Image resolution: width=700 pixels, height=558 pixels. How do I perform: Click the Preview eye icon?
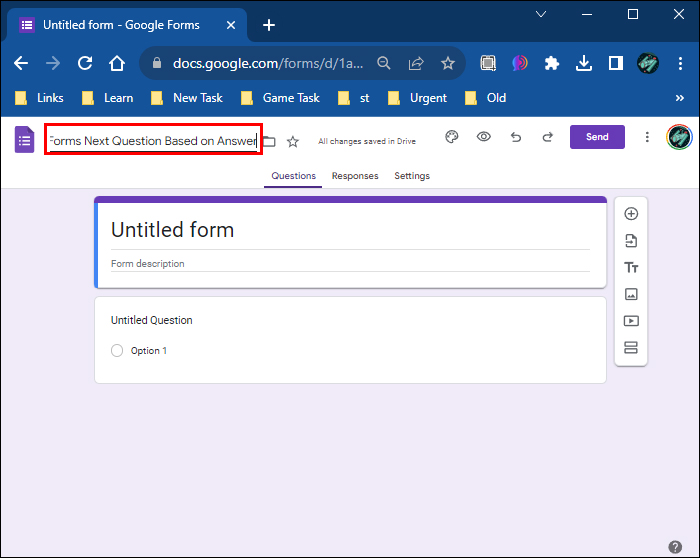[x=483, y=137]
